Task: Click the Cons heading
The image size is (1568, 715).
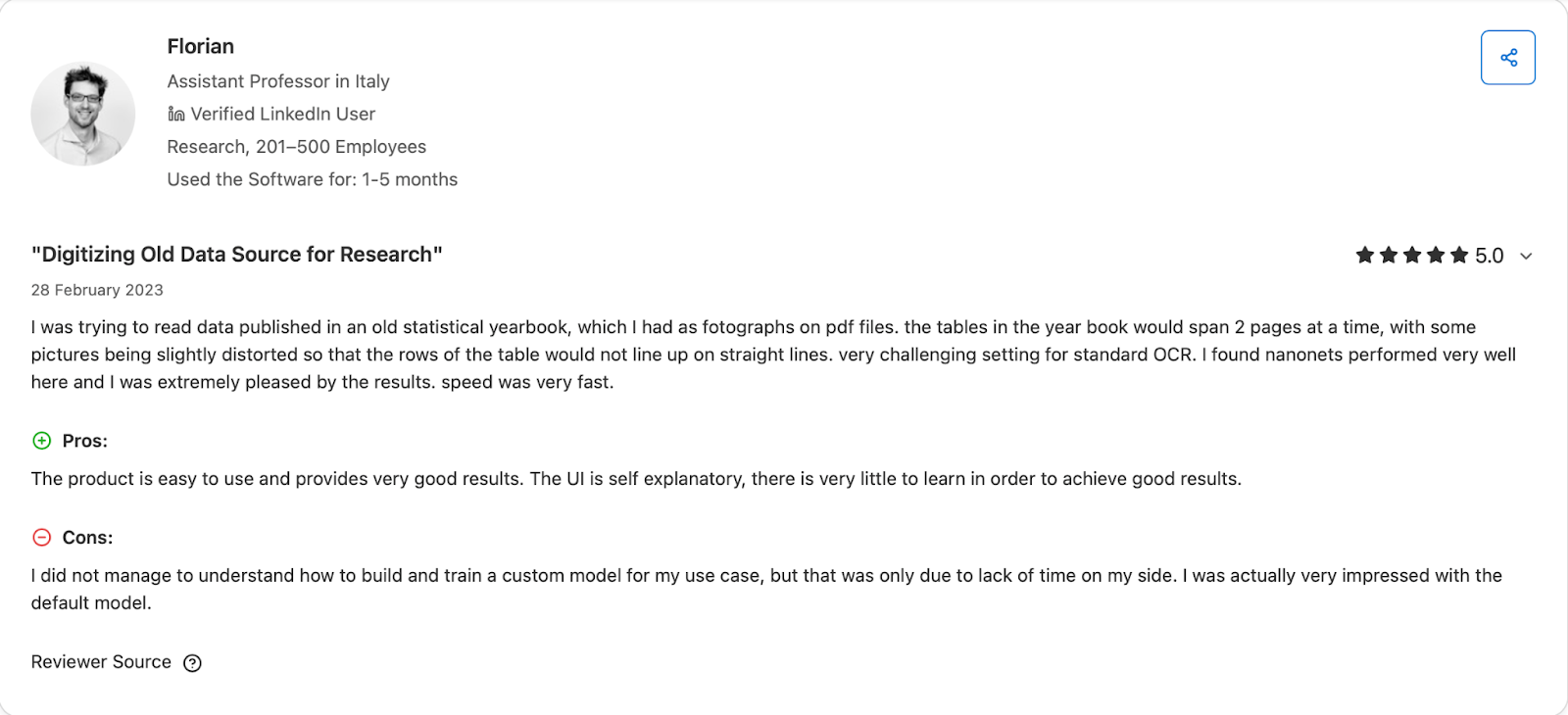Action: tap(87, 538)
